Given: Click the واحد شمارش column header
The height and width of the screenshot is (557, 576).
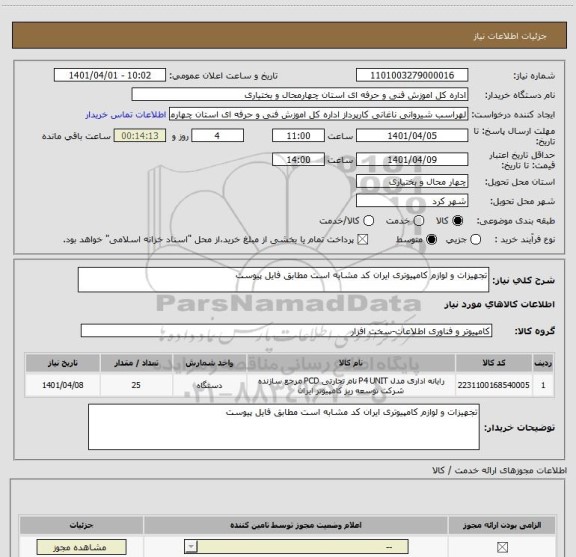Looking at the screenshot, I should pos(209,363).
